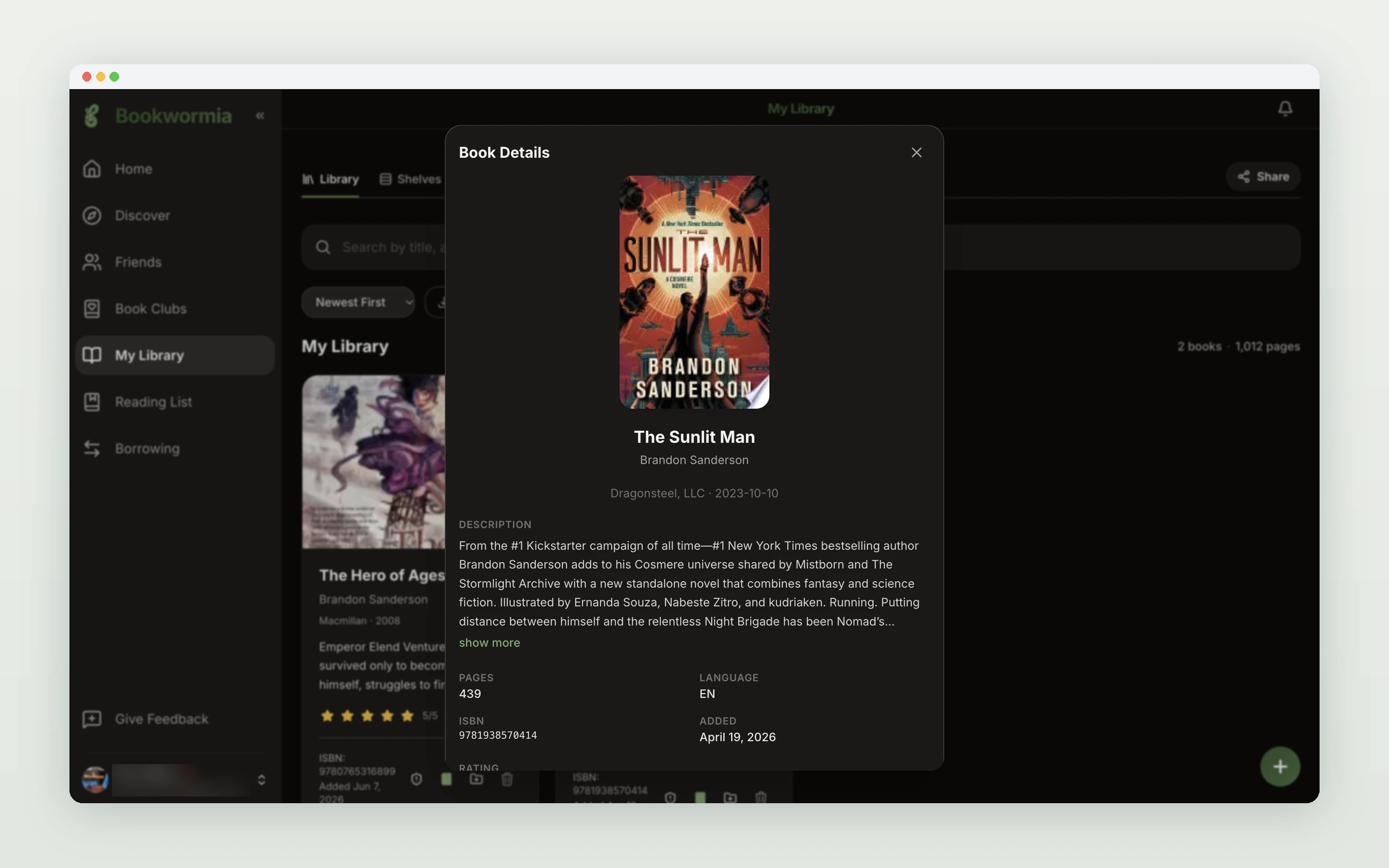Viewport: 1389px width, 868px height.
Task: Open the notifications bell
Action: click(1285, 109)
